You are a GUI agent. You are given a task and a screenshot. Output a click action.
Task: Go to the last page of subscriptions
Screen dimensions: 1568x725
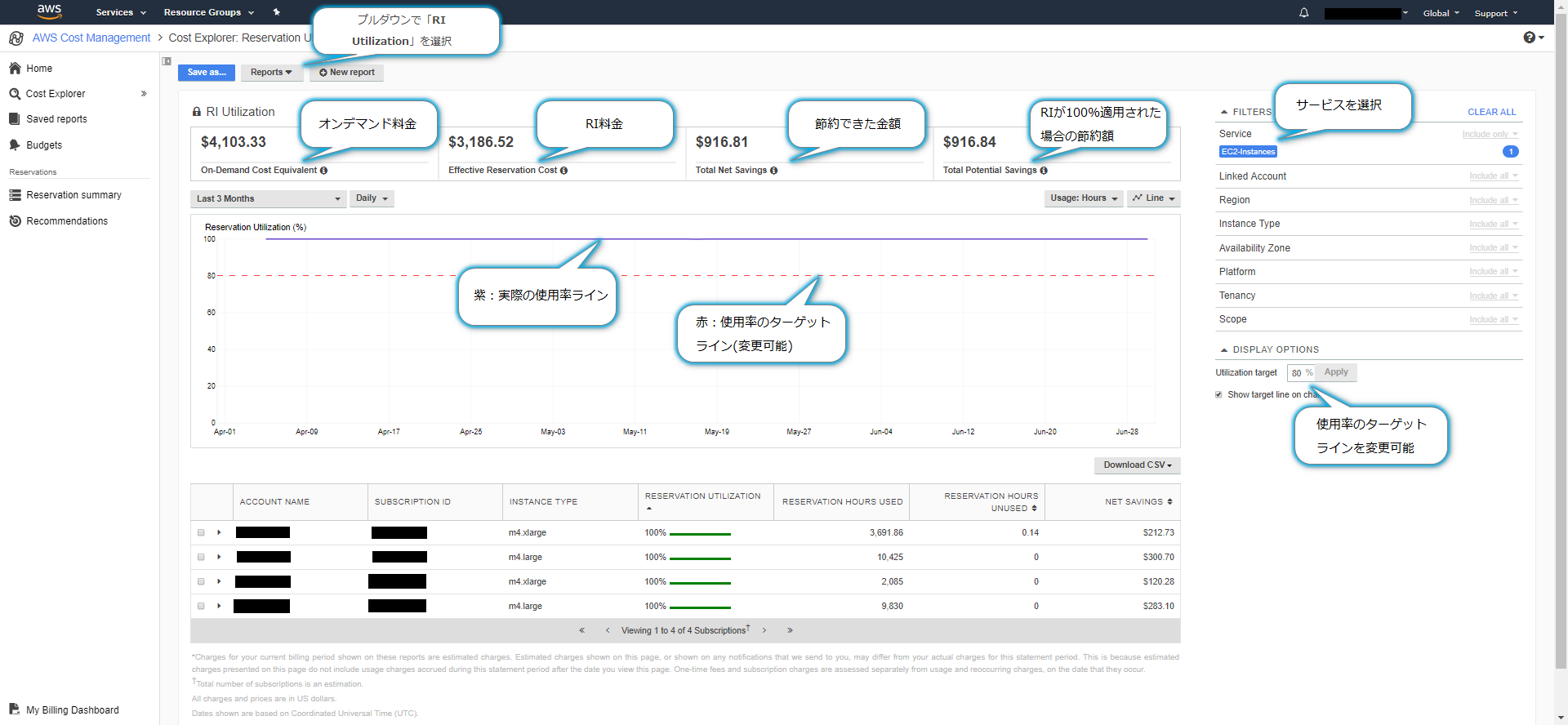click(x=790, y=630)
